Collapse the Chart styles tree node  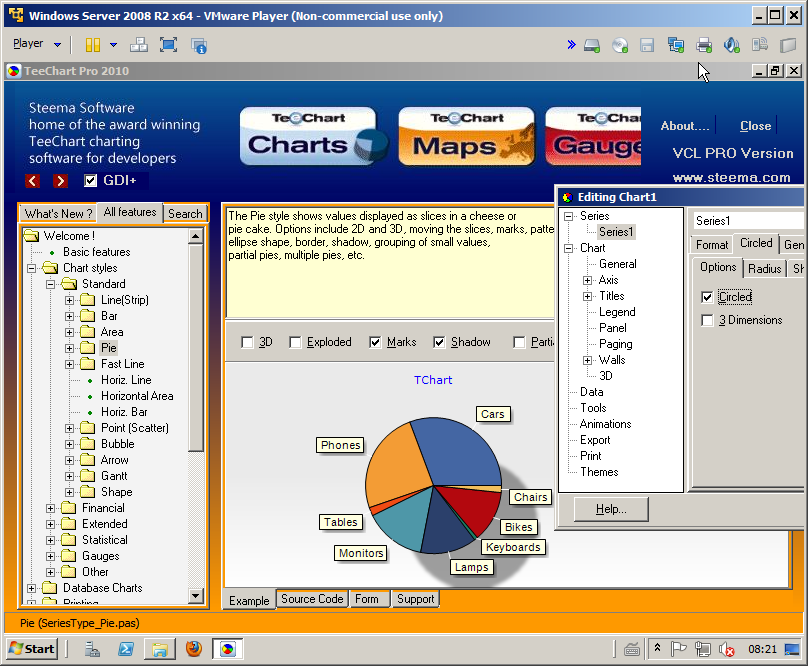coord(31,268)
